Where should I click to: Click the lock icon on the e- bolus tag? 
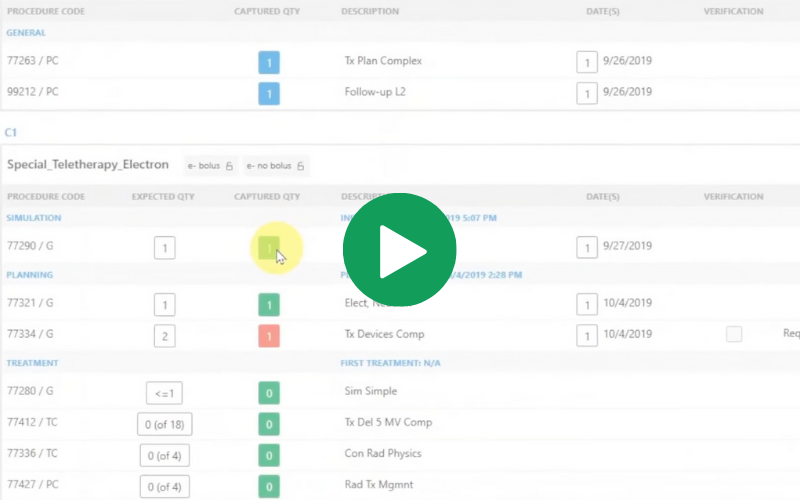click(x=228, y=166)
